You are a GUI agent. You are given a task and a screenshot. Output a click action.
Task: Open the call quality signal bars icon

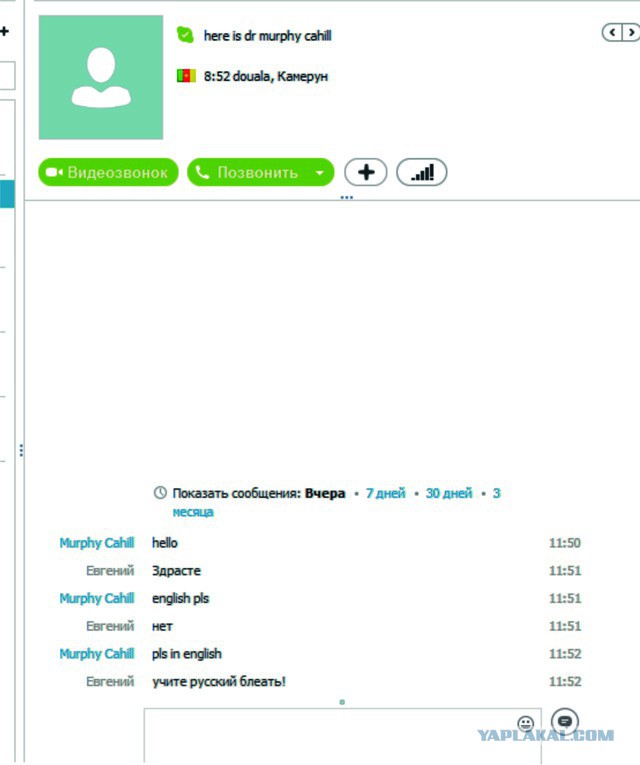click(x=421, y=172)
